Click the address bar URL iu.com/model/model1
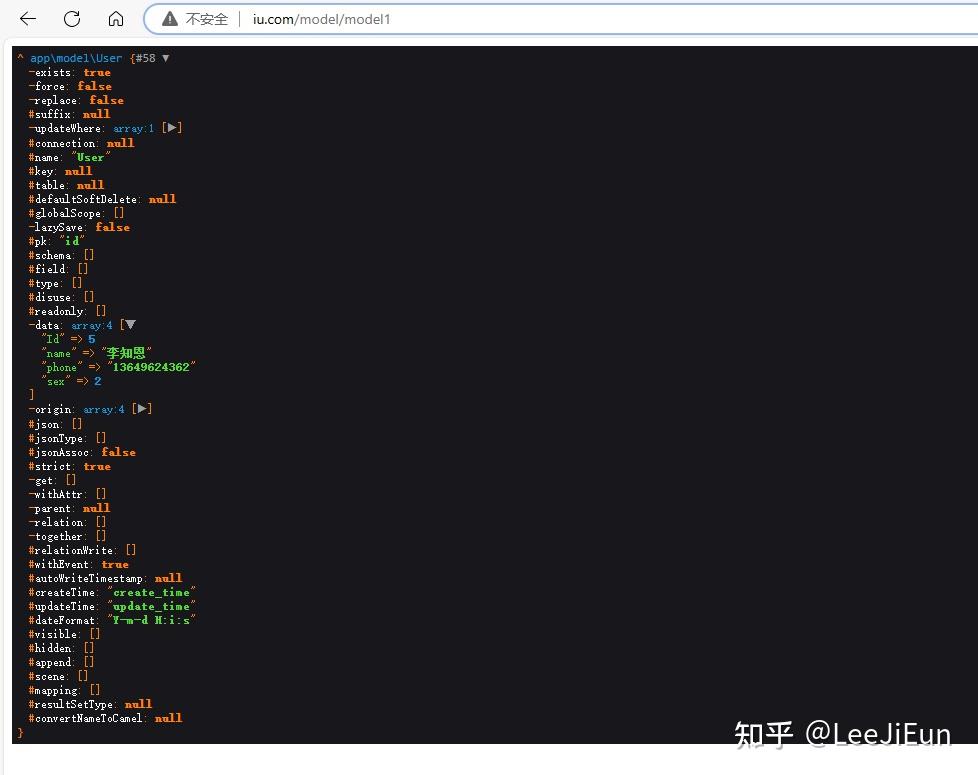Screen dimensions: 978x775 tap(321, 19)
